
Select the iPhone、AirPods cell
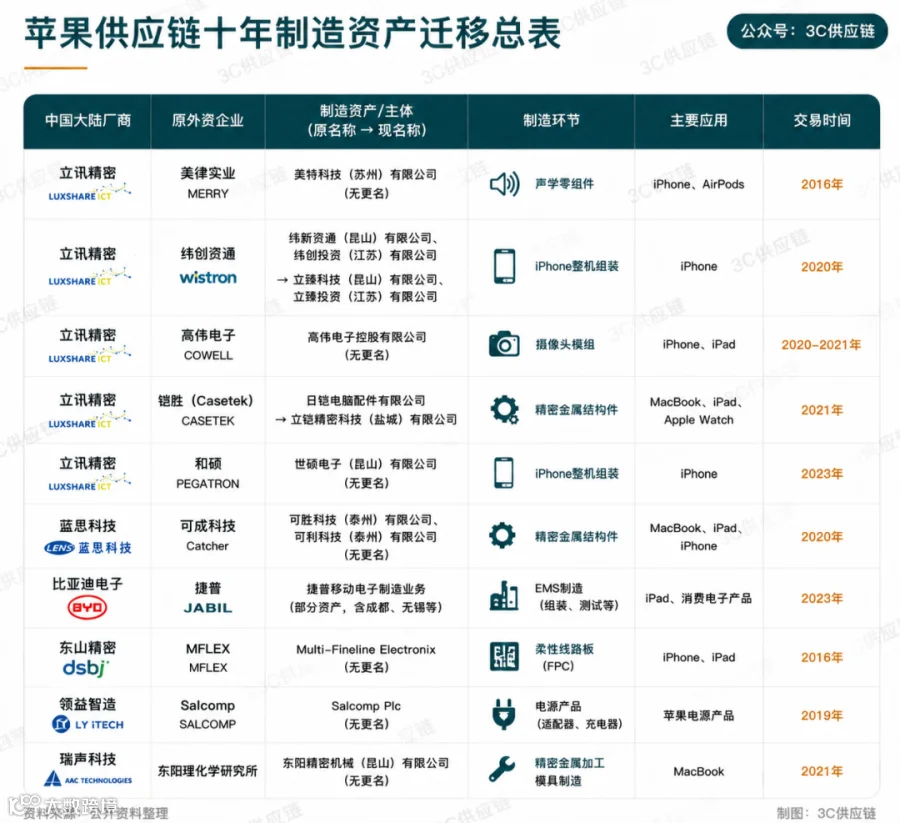pos(699,184)
